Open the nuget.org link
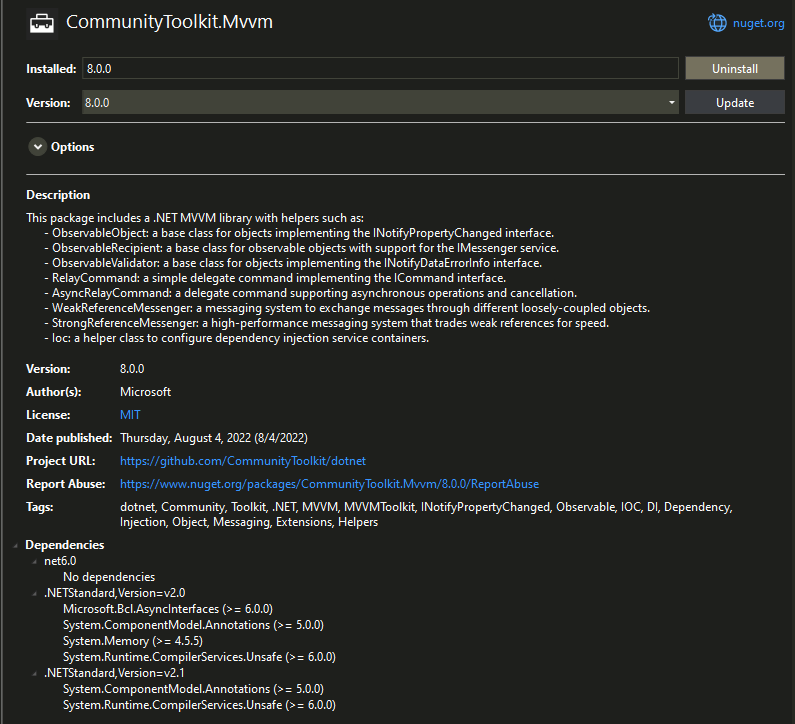795x724 pixels. pos(758,23)
